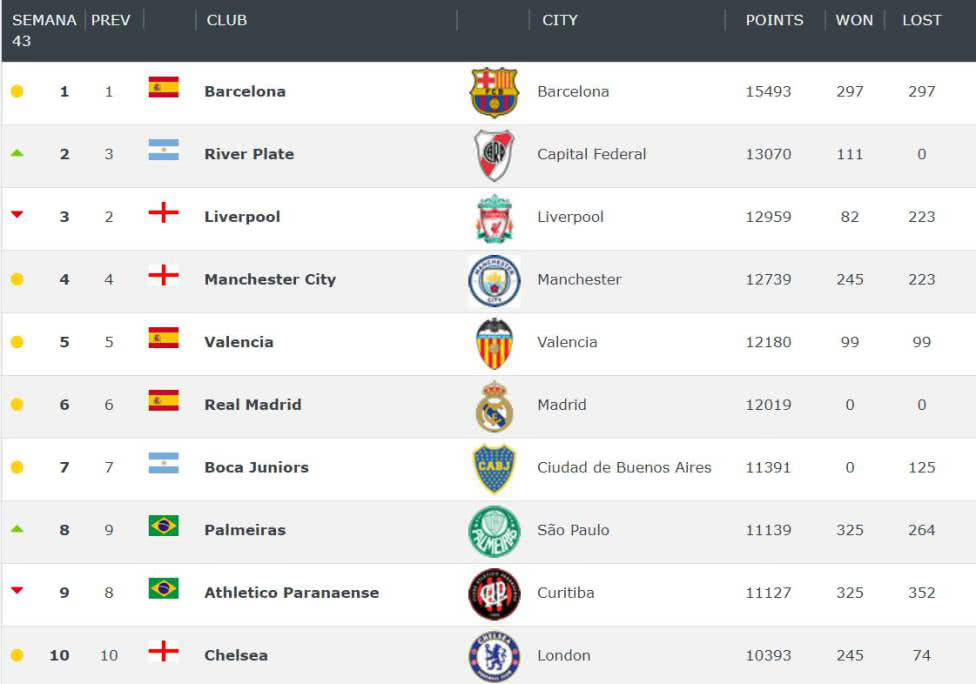Click Brazil flag beside Palmeiras
Screen dimensions: 976x684
163,526
